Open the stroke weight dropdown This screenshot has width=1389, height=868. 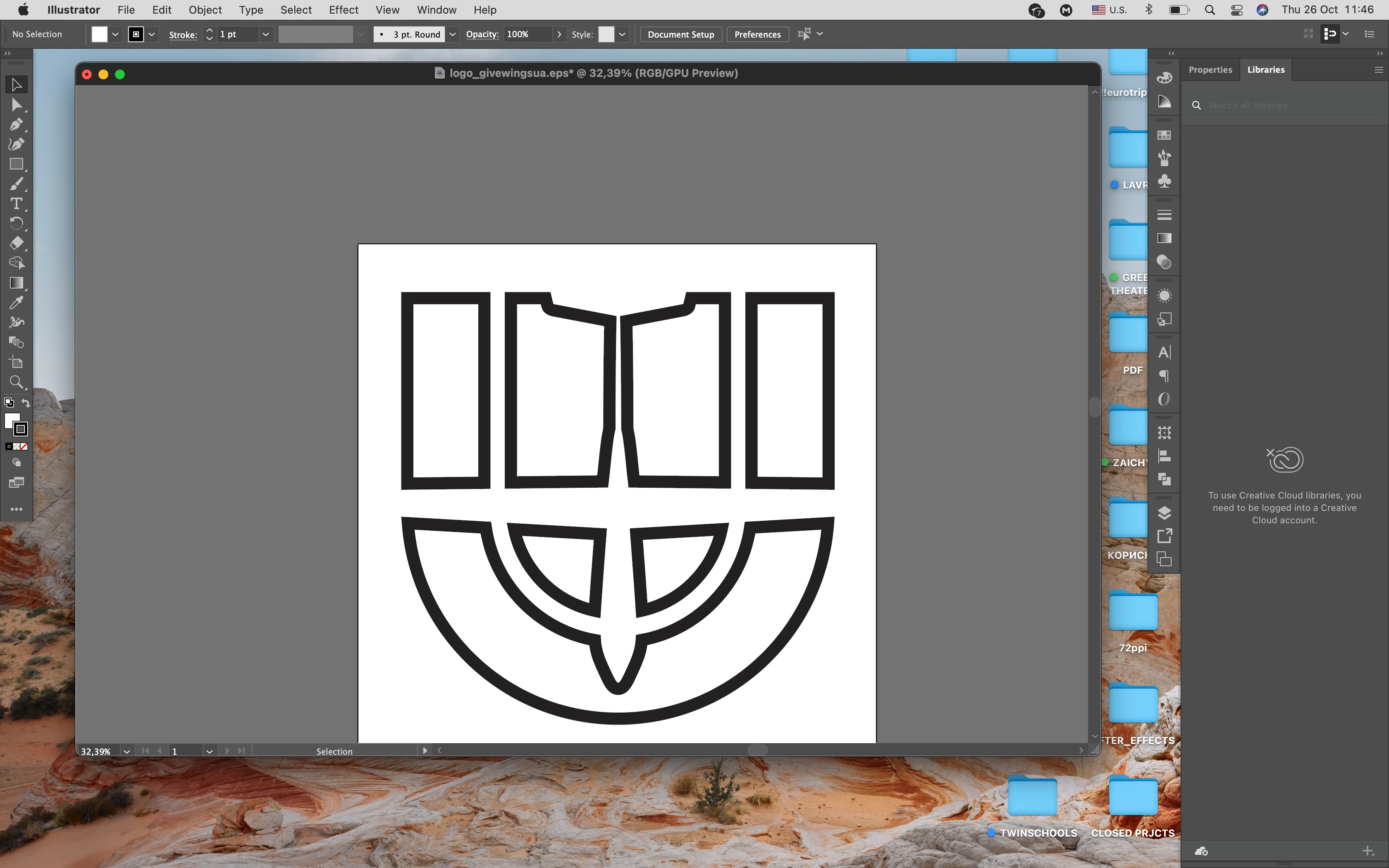tap(265, 34)
